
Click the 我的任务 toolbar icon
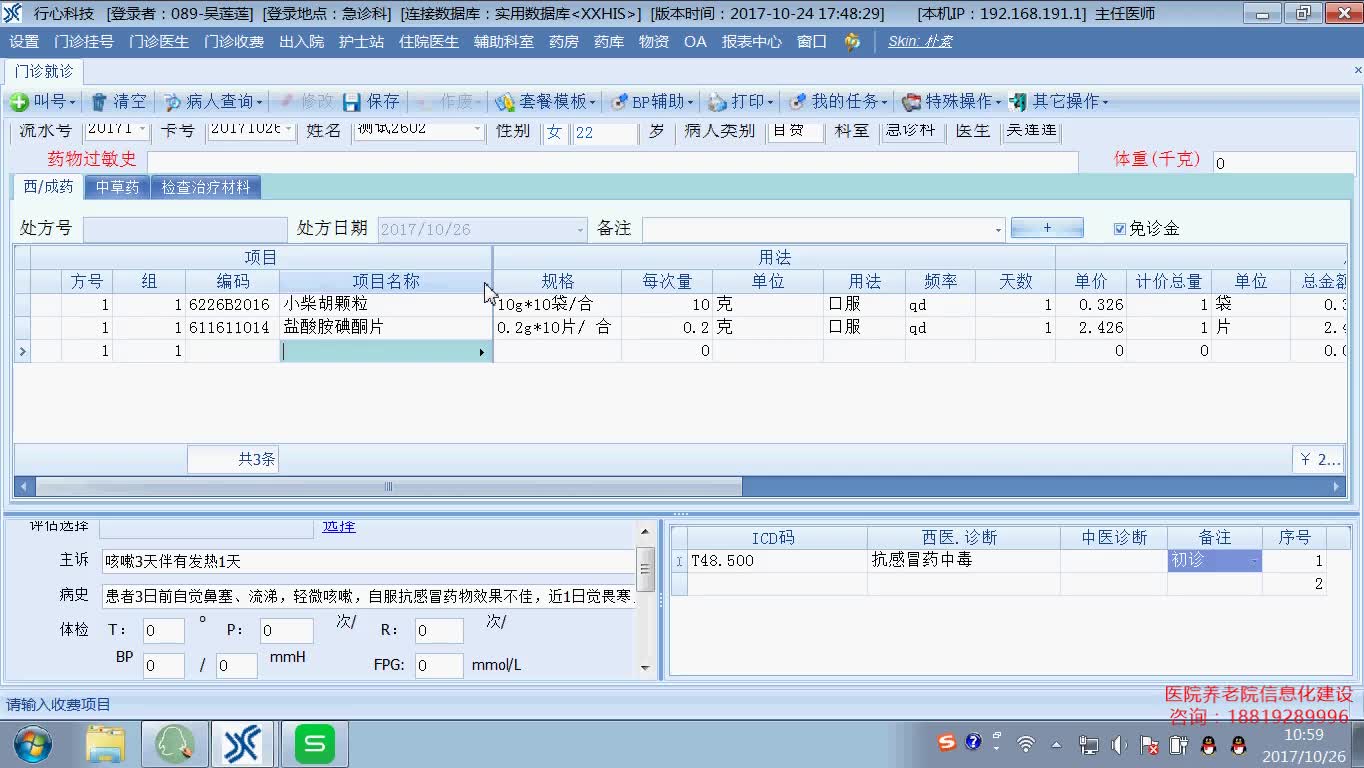(797, 102)
